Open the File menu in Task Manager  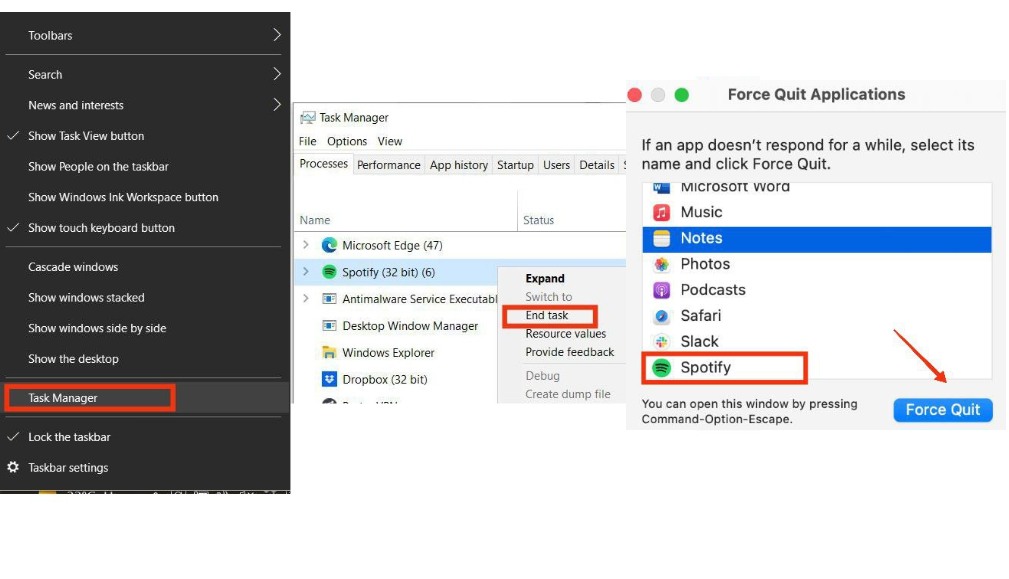coord(308,141)
